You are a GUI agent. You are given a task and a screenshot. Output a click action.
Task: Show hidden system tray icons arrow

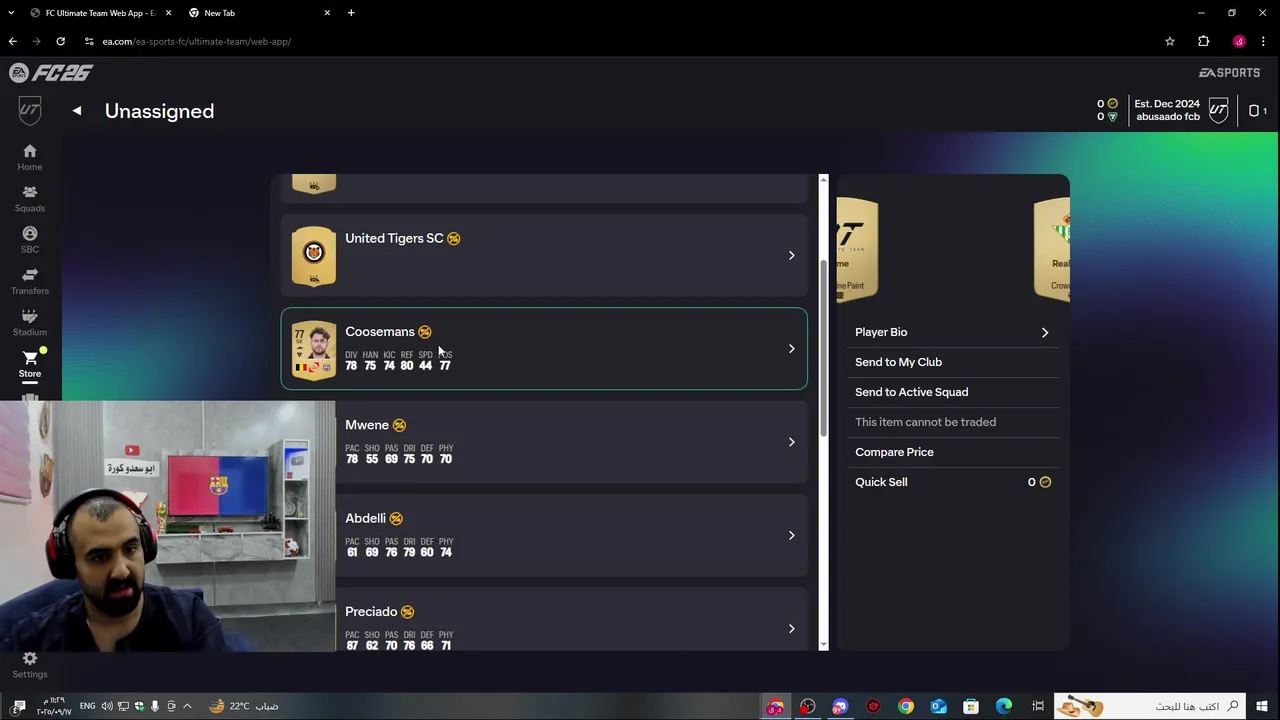pos(187,706)
